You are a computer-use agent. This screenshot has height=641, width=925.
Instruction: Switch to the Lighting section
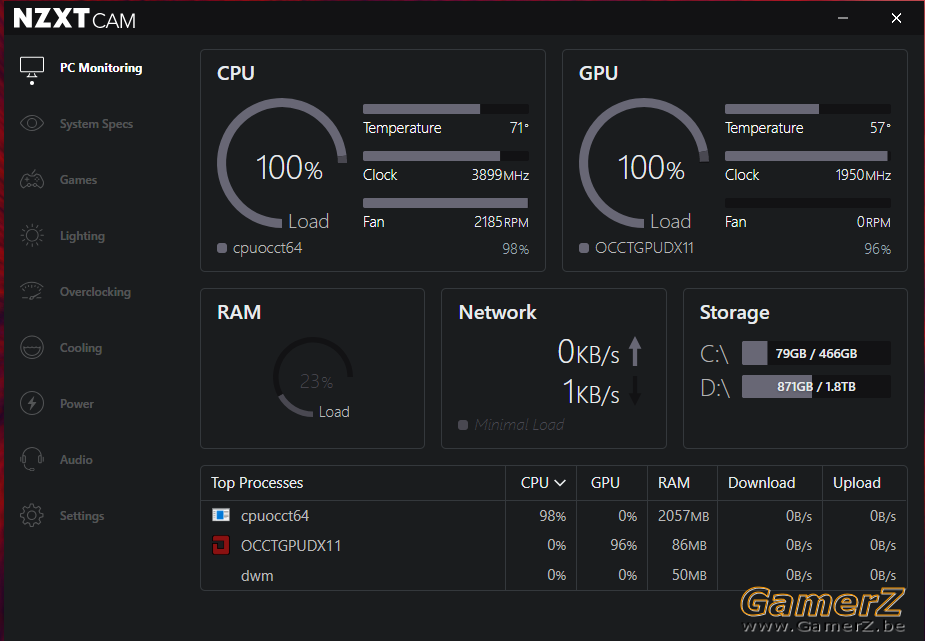(82, 236)
